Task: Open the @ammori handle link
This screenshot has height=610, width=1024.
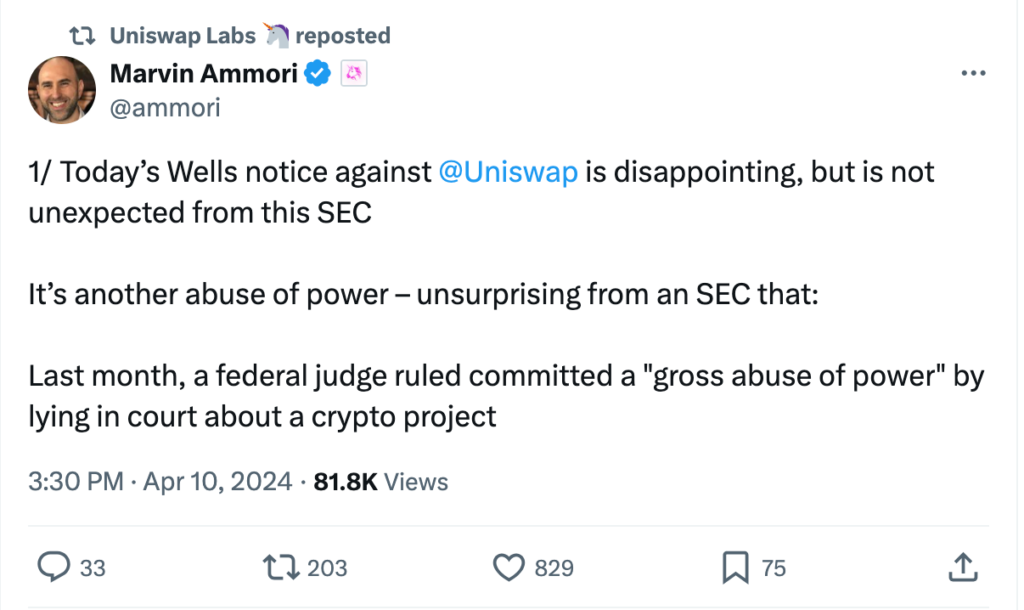Action: [x=164, y=107]
